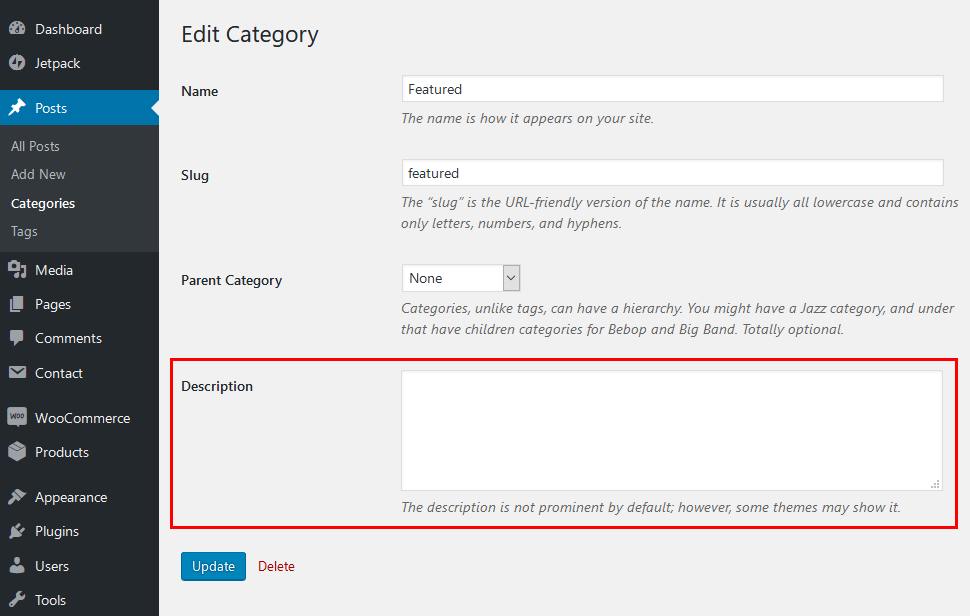Click the Contact envelope icon
This screenshot has height=616, width=970.
click(x=17, y=372)
